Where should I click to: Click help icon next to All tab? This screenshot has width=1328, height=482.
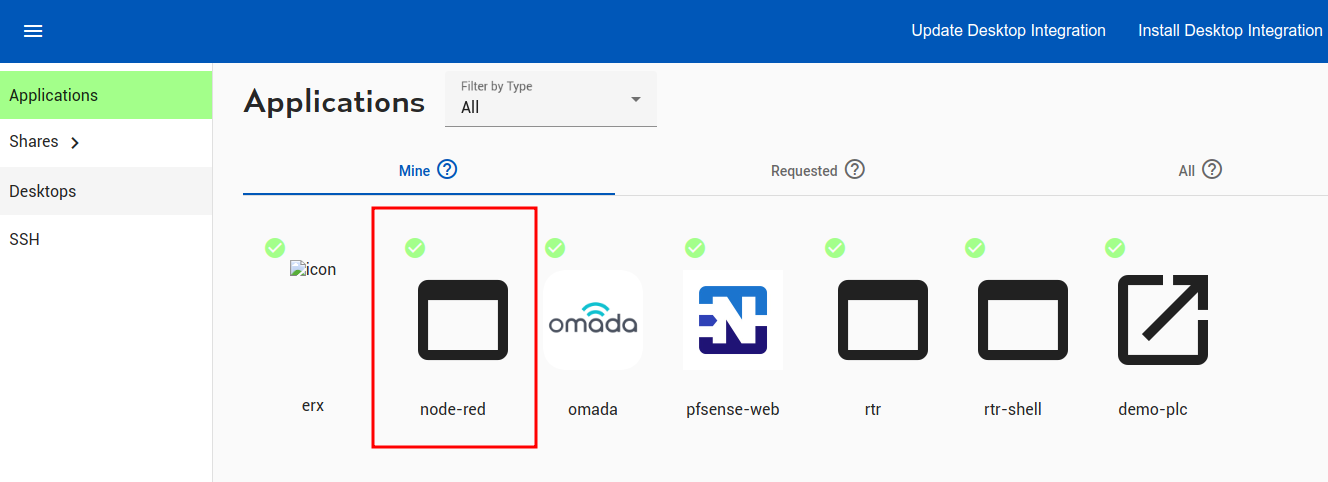coord(1212,170)
